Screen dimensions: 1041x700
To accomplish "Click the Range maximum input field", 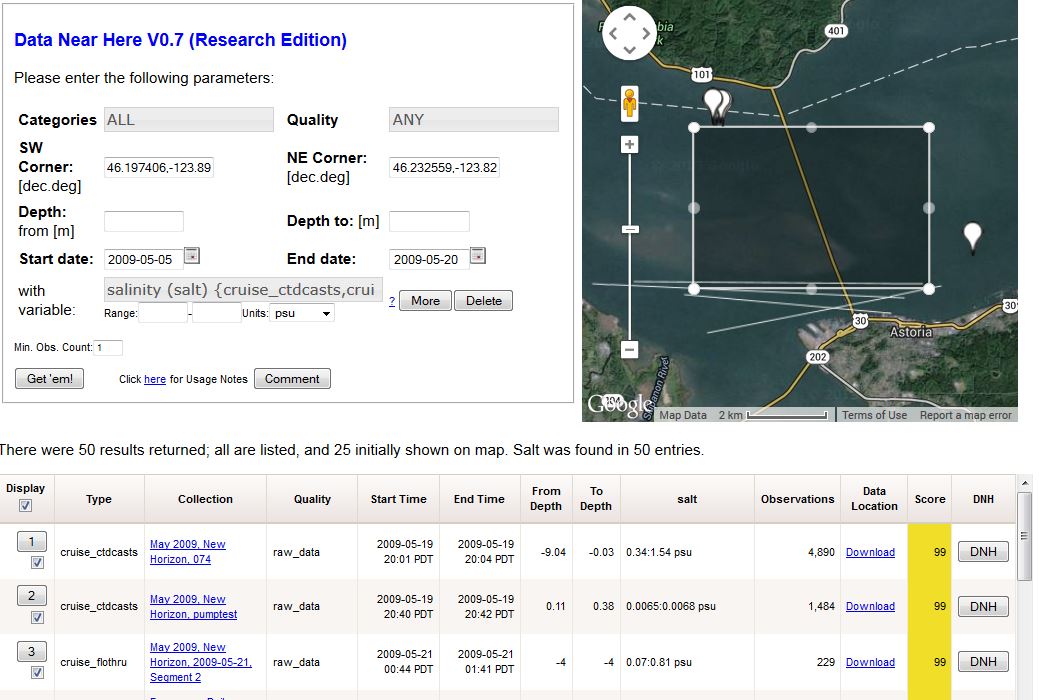I will pos(216,313).
